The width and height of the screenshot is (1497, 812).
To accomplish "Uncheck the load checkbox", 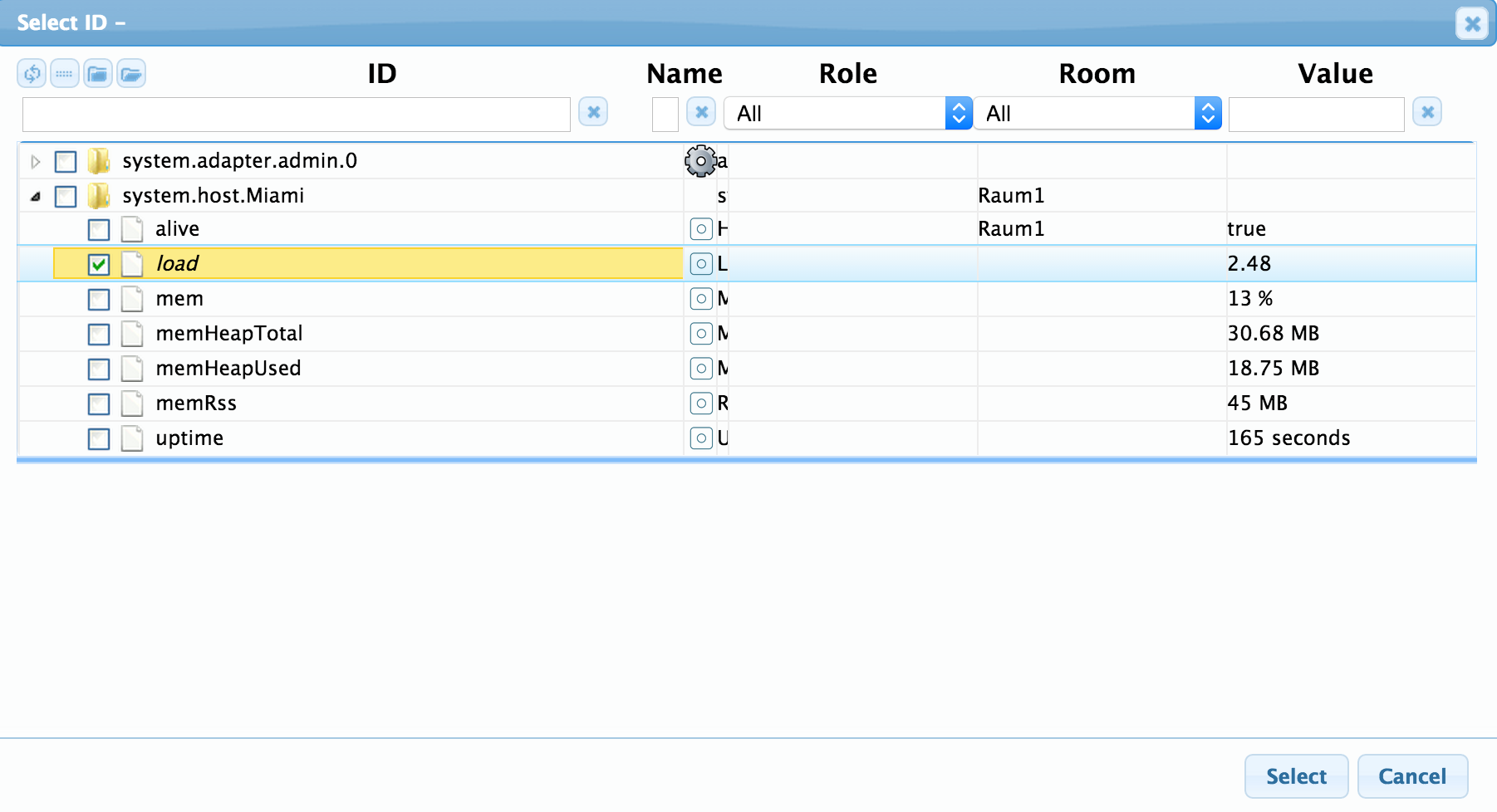I will point(99,264).
